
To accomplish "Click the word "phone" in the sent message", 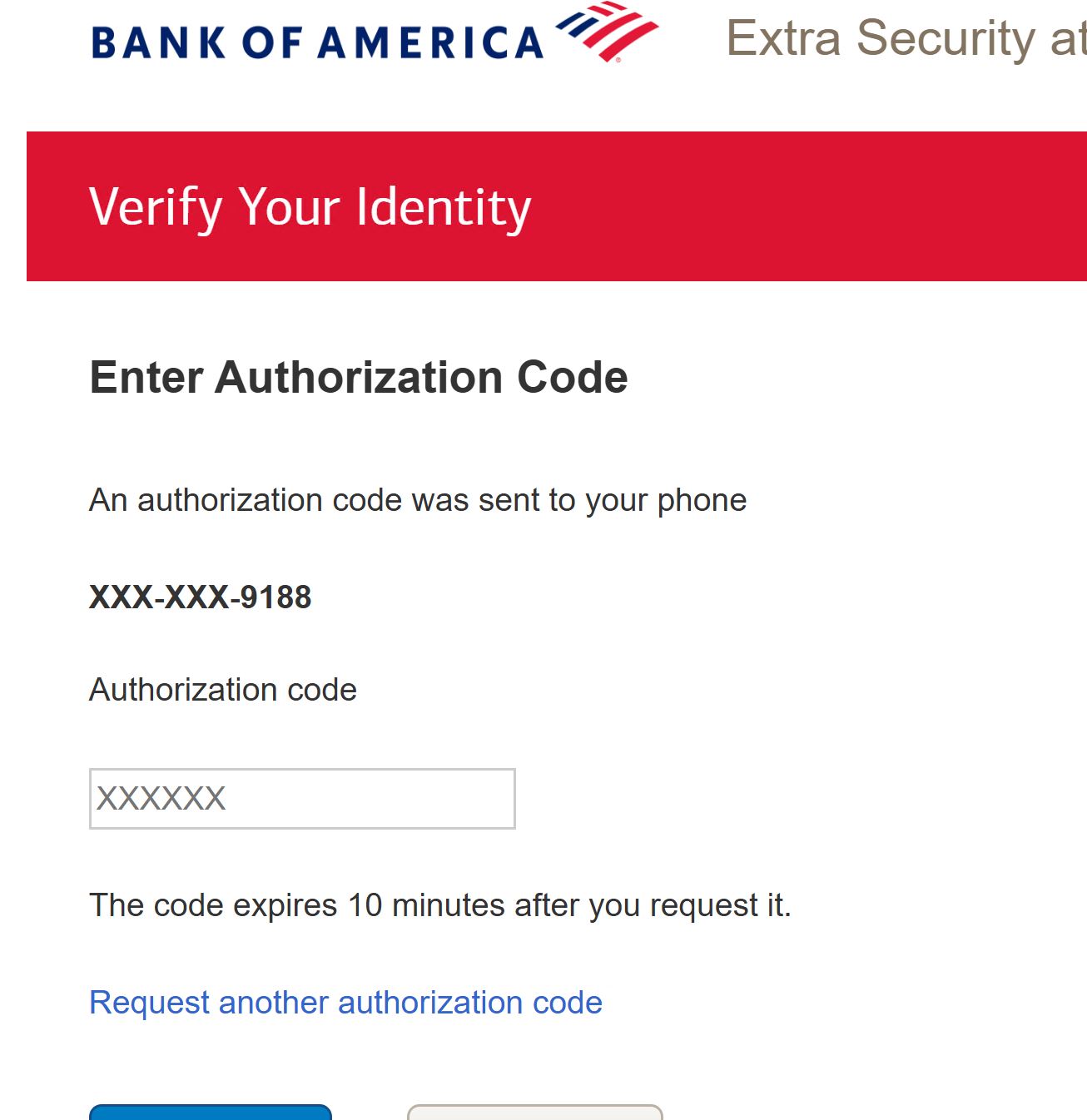I will pyautogui.click(x=702, y=500).
